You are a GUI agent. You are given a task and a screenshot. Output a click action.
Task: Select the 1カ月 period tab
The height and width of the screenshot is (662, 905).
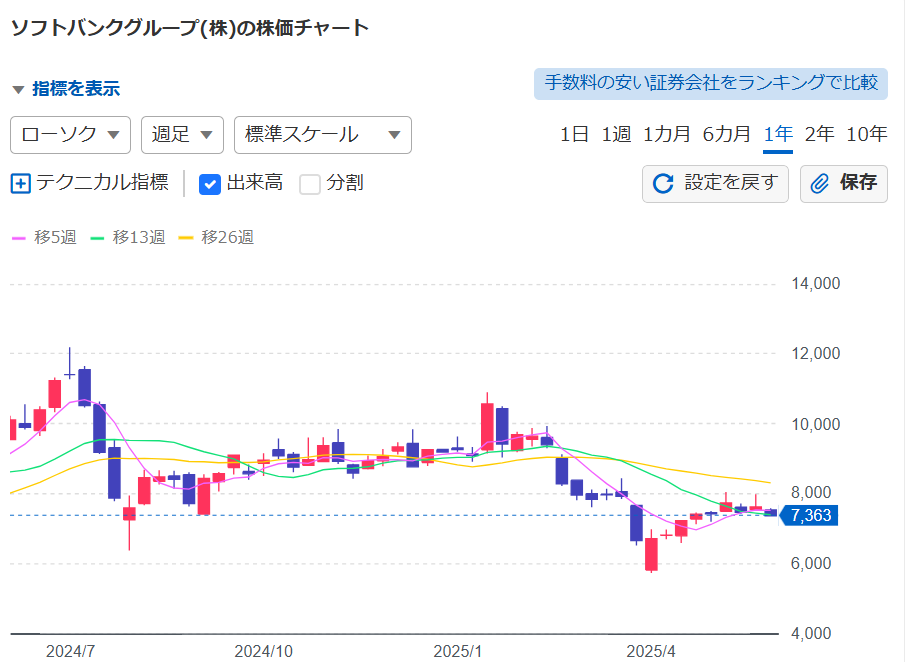667,134
